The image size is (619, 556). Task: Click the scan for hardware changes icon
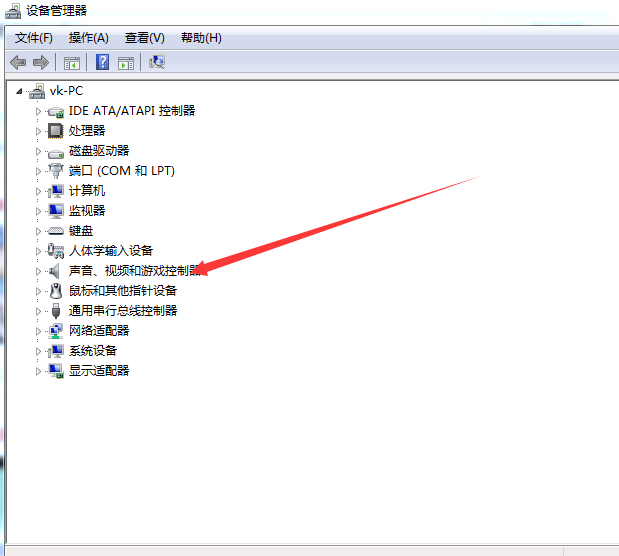[157, 62]
